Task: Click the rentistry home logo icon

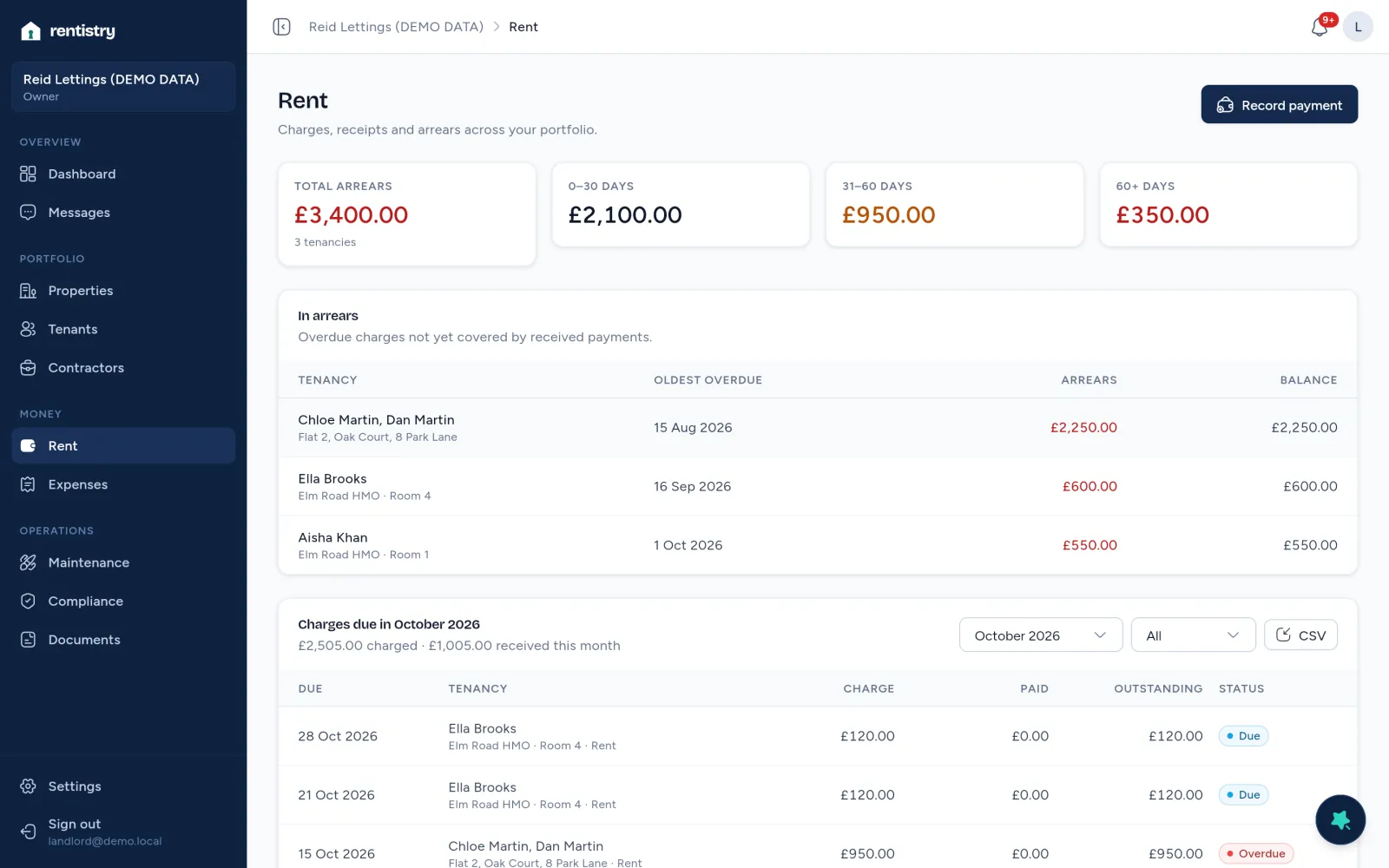Action: tap(30, 31)
